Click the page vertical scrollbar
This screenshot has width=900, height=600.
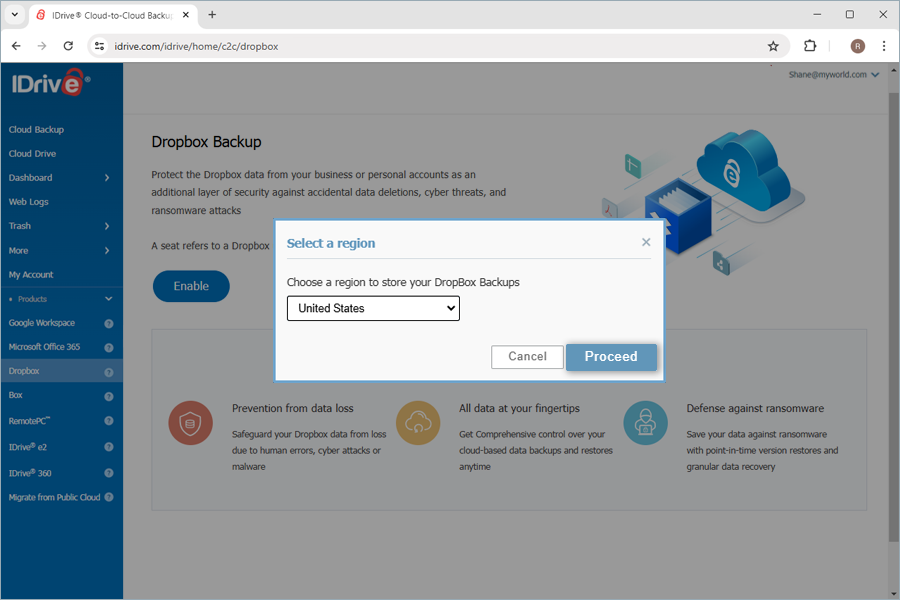click(894, 316)
